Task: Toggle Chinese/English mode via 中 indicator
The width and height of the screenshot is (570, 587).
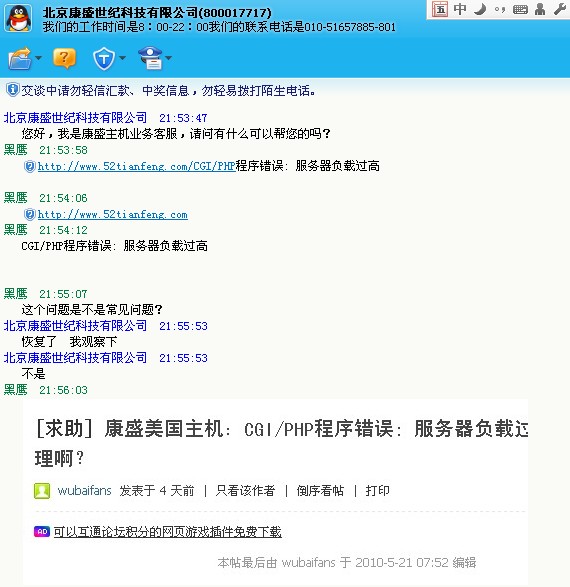Action: pyautogui.click(x=460, y=9)
